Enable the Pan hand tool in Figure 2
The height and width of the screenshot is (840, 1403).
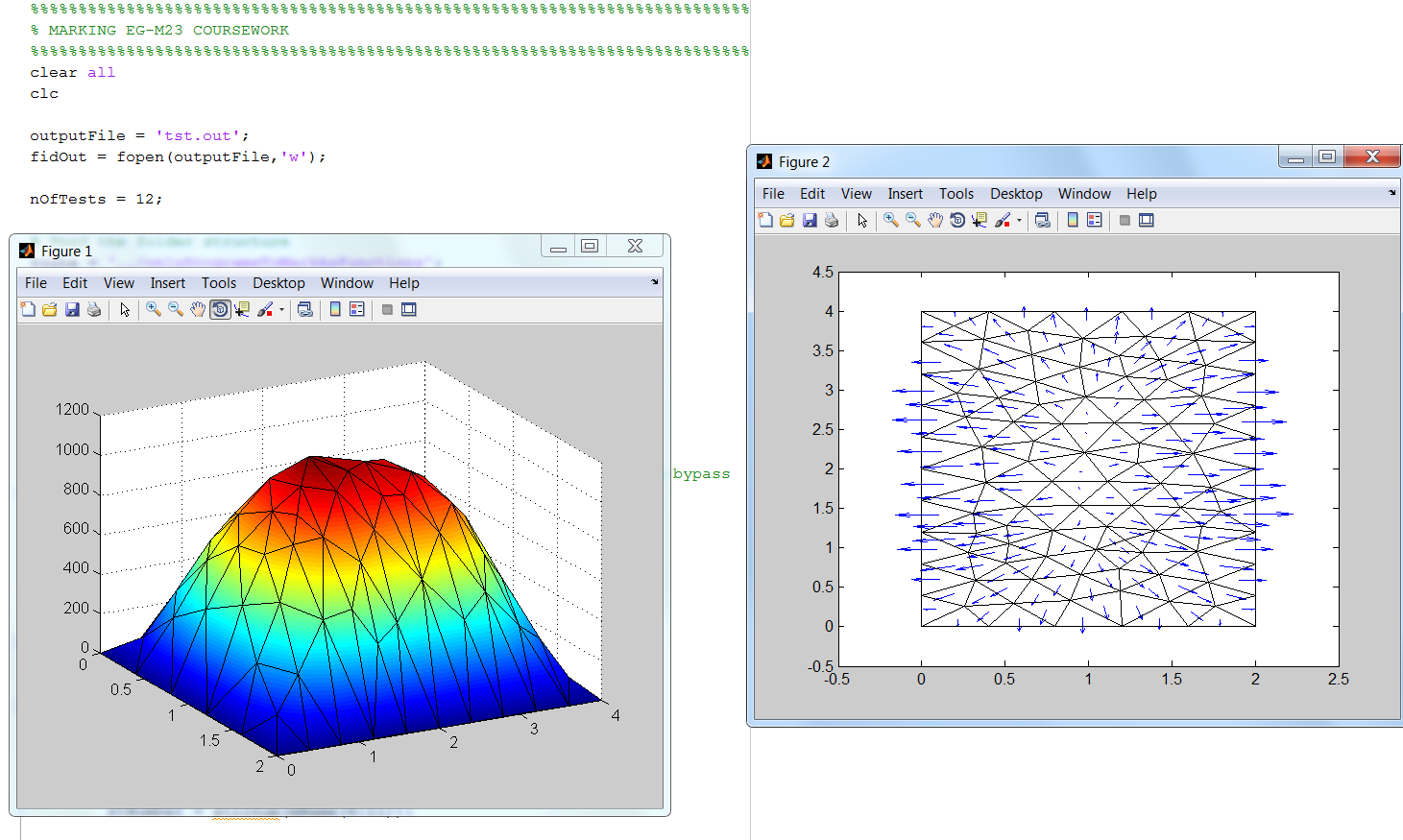[935, 220]
